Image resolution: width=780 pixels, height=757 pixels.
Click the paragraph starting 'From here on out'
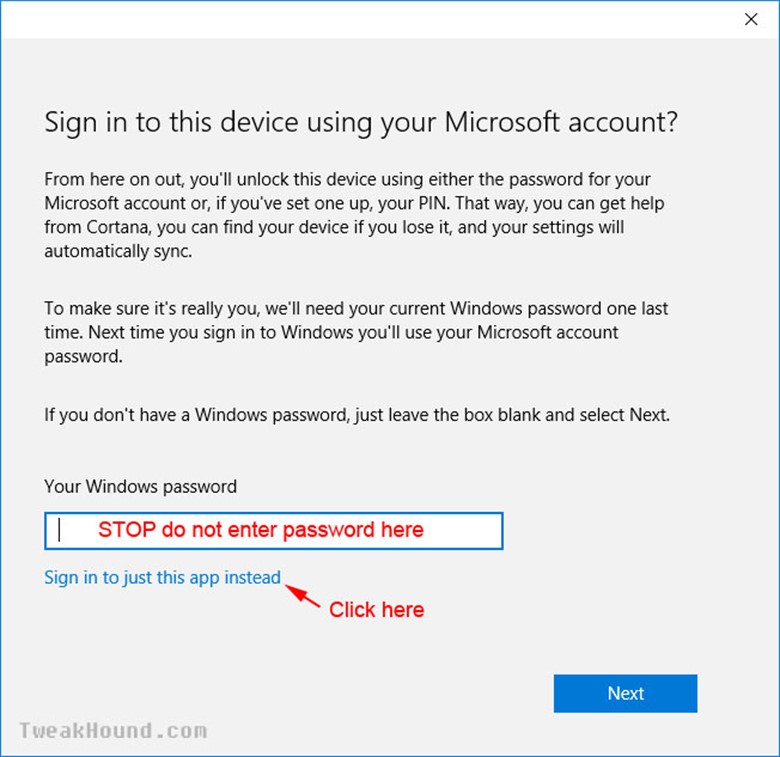pyautogui.click(x=354, y=215)
